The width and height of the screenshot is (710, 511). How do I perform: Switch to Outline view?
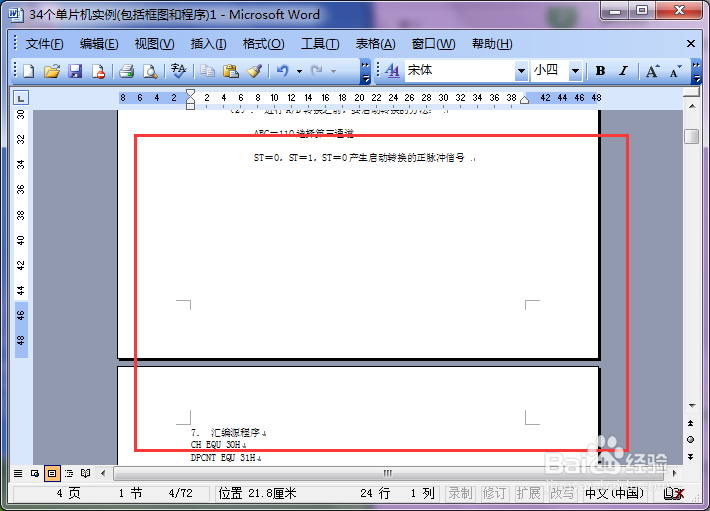(69, 473)
